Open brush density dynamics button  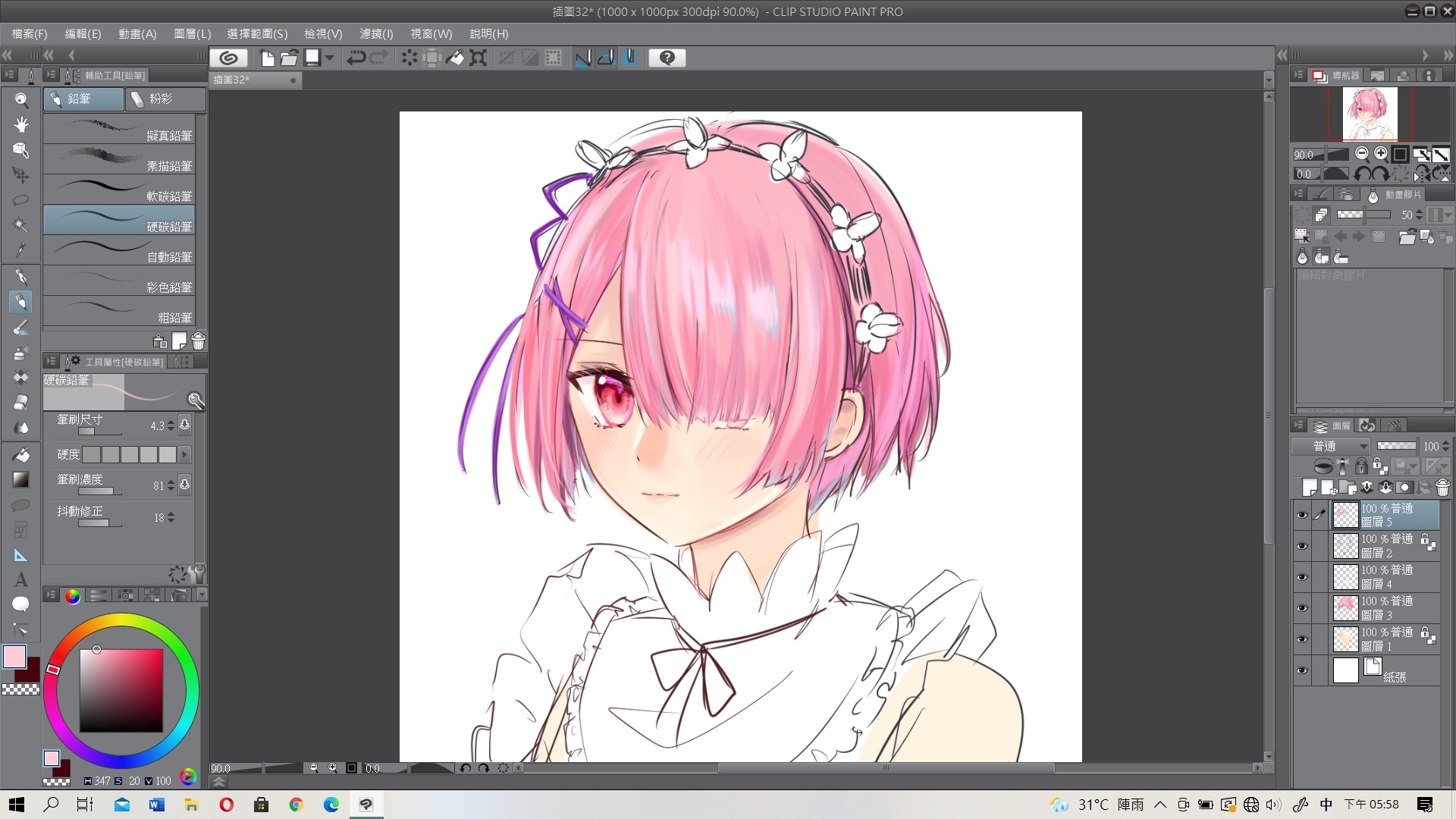[x=185, y=485]
